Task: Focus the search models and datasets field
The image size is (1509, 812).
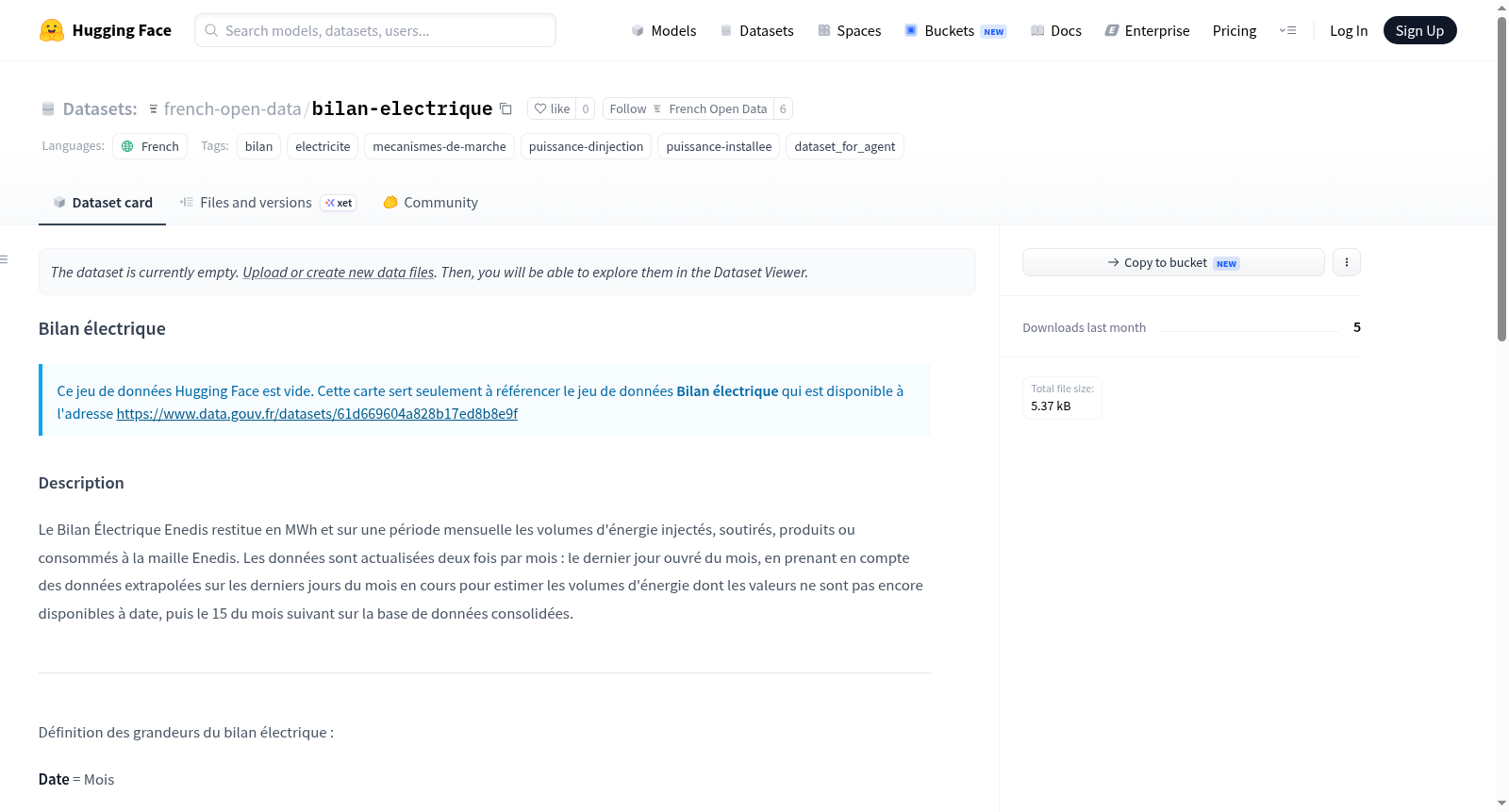Action: tap(375, 30)
